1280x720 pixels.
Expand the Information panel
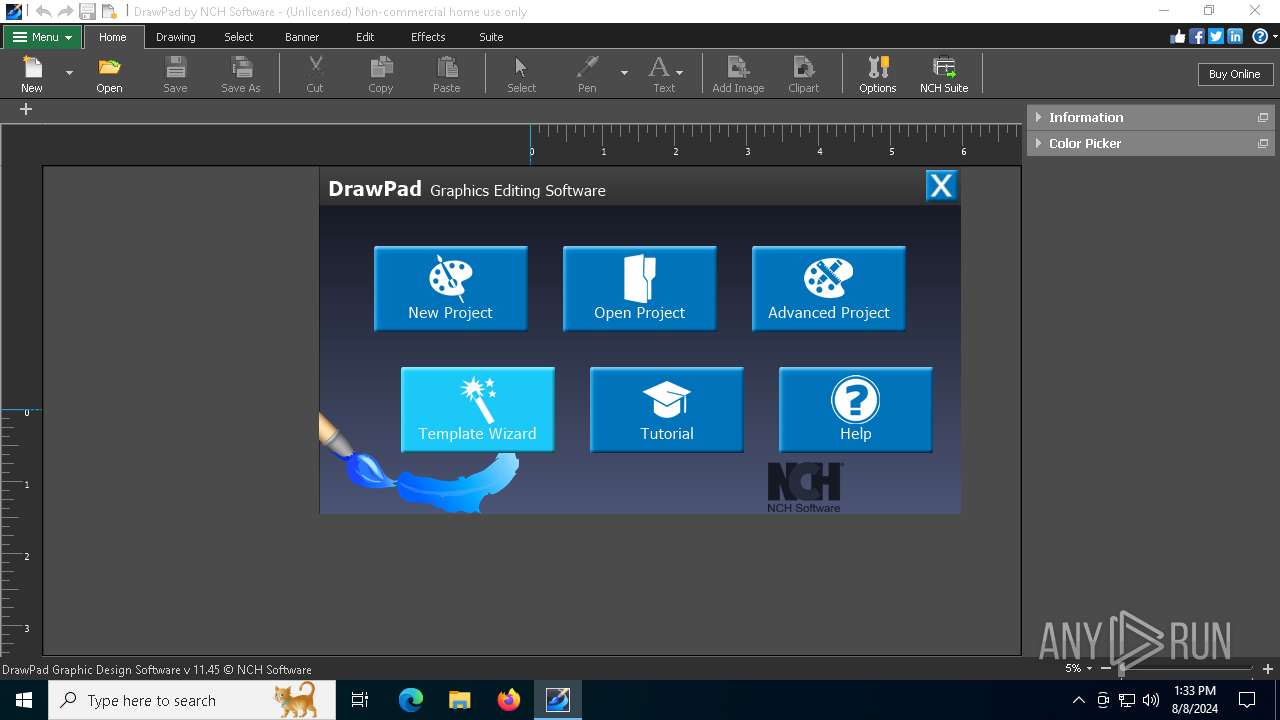1038,117
